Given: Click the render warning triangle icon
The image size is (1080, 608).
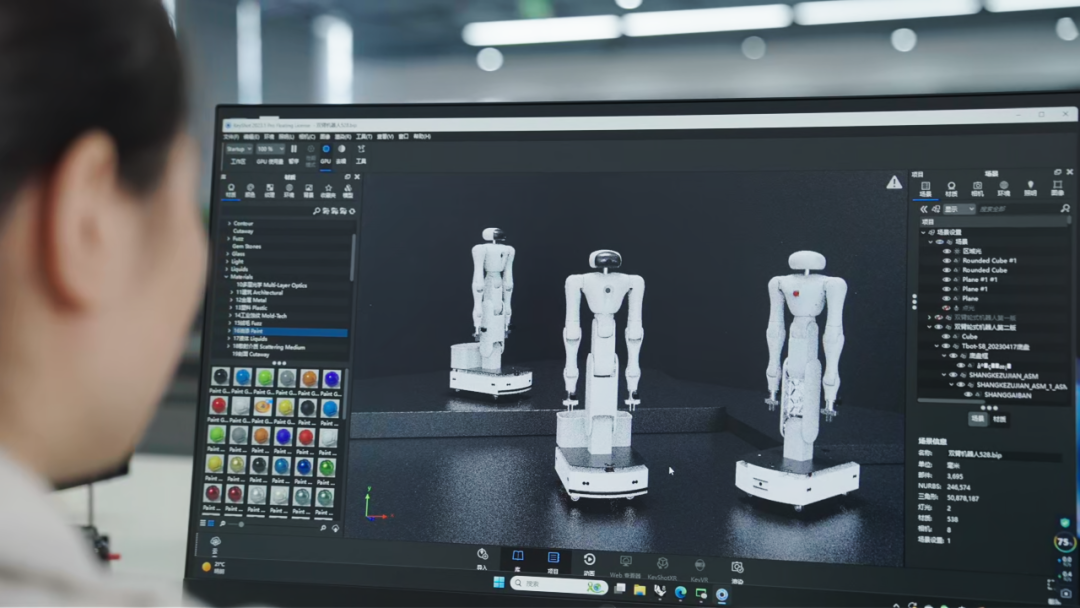Looking at the screenshot, I should (x=893, y=182).
